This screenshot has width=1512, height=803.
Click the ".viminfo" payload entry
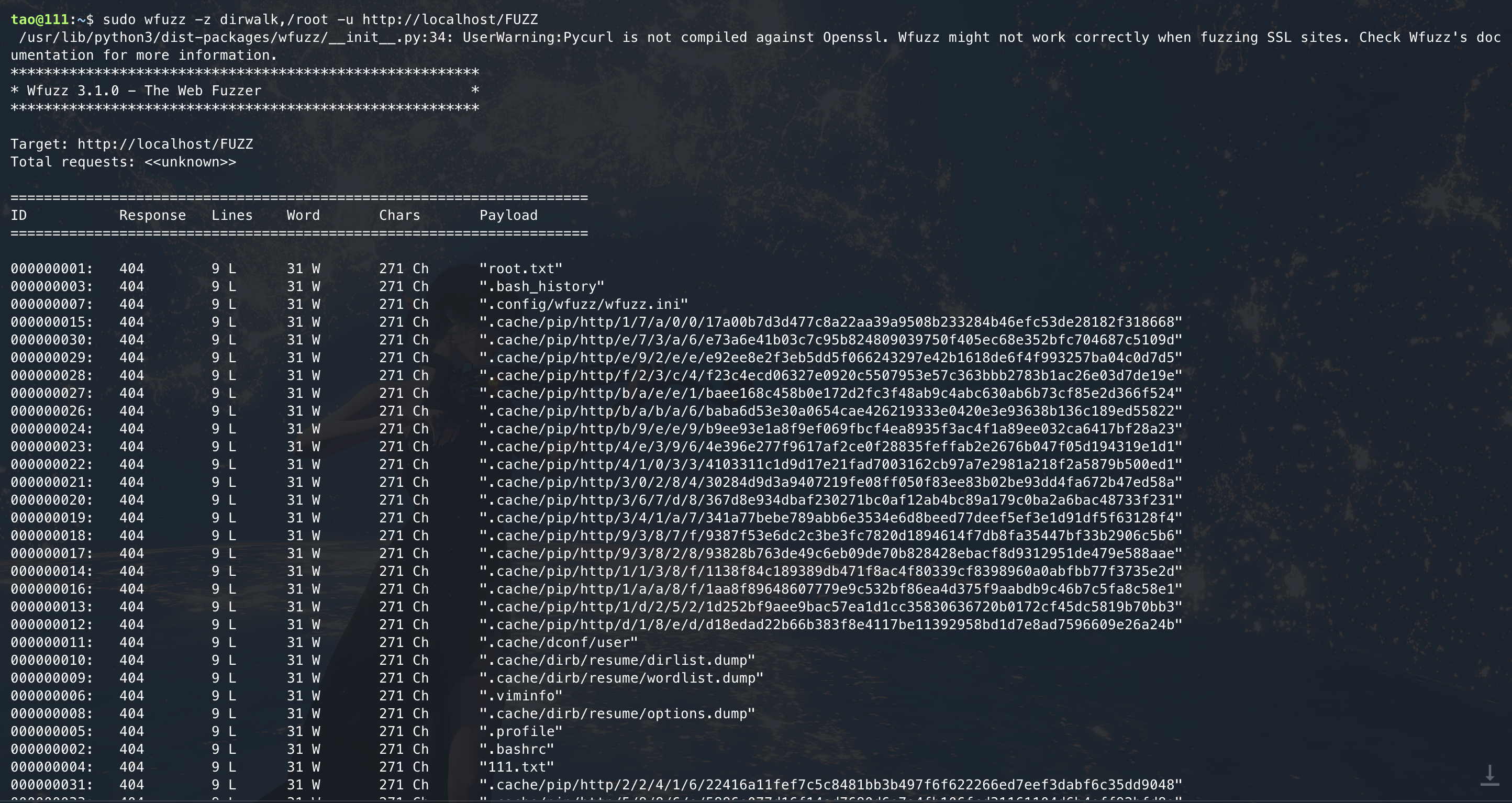pos(520,696)
